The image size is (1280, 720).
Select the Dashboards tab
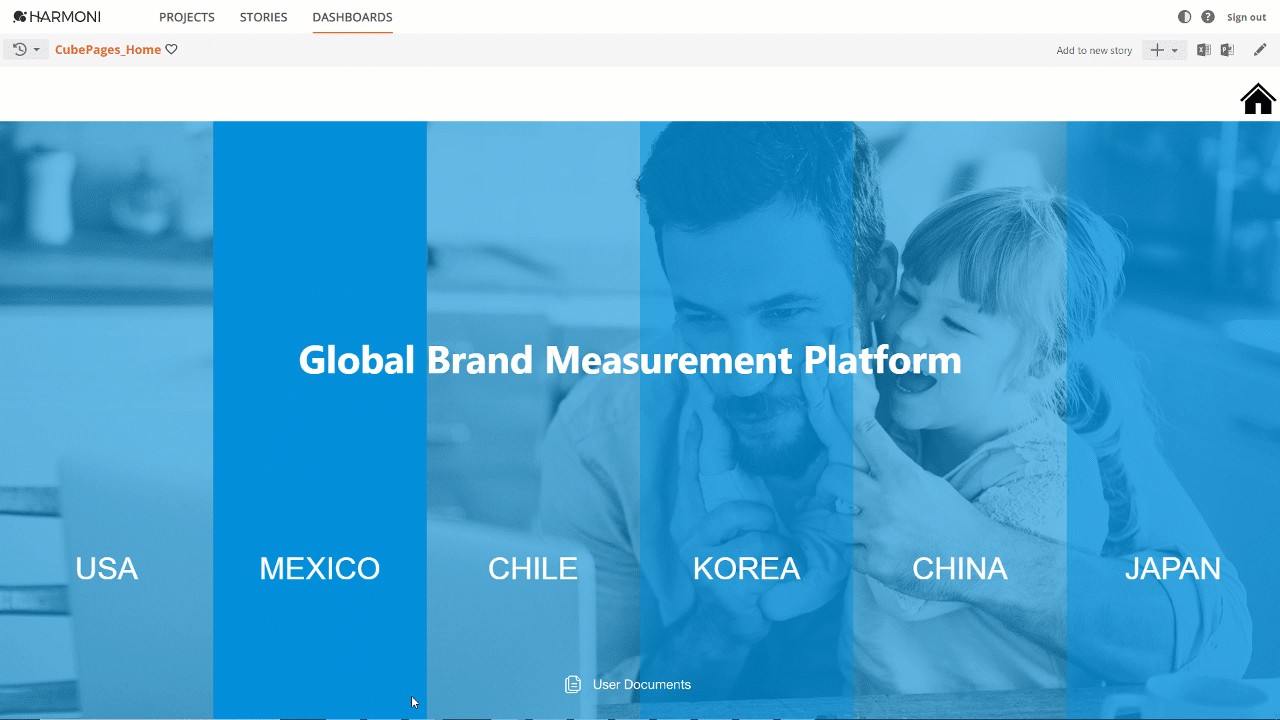click(352, 17)
